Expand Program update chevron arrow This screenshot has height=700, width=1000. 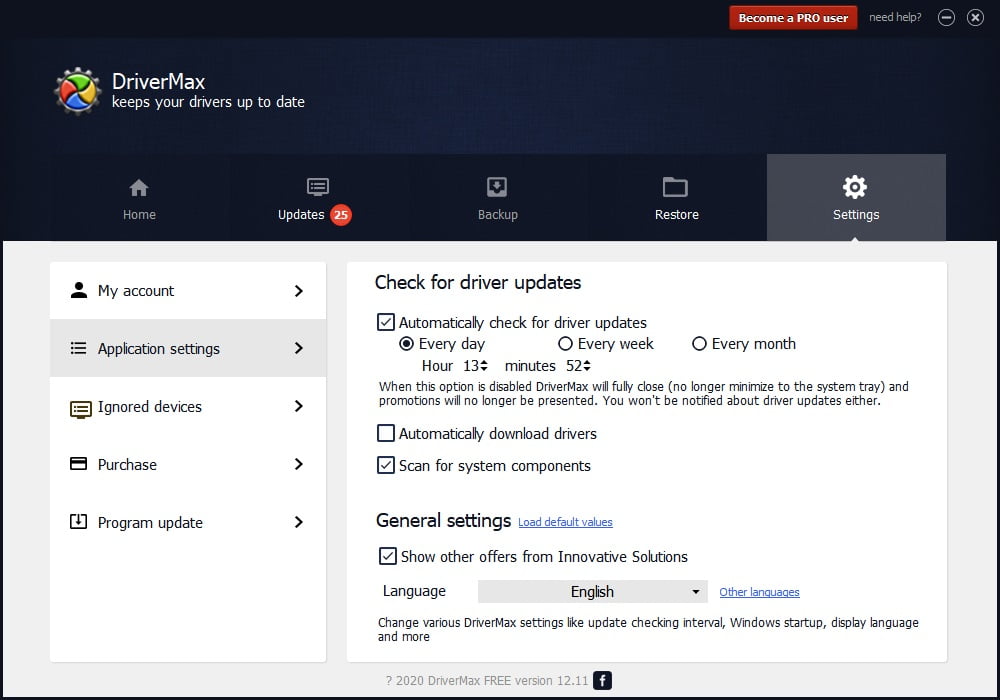298,522
